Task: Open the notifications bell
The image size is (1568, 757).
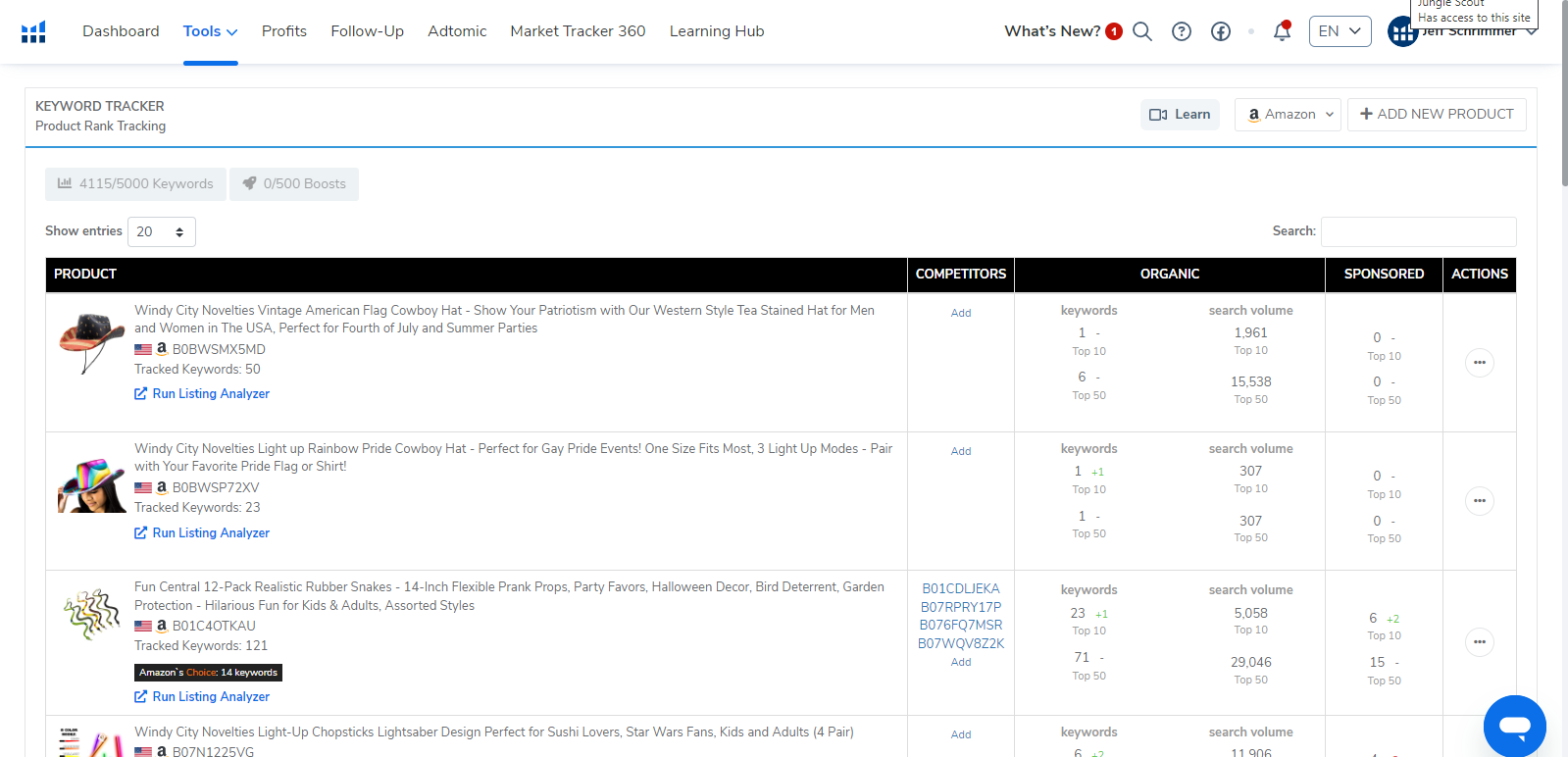Action: pos(1282,31)
